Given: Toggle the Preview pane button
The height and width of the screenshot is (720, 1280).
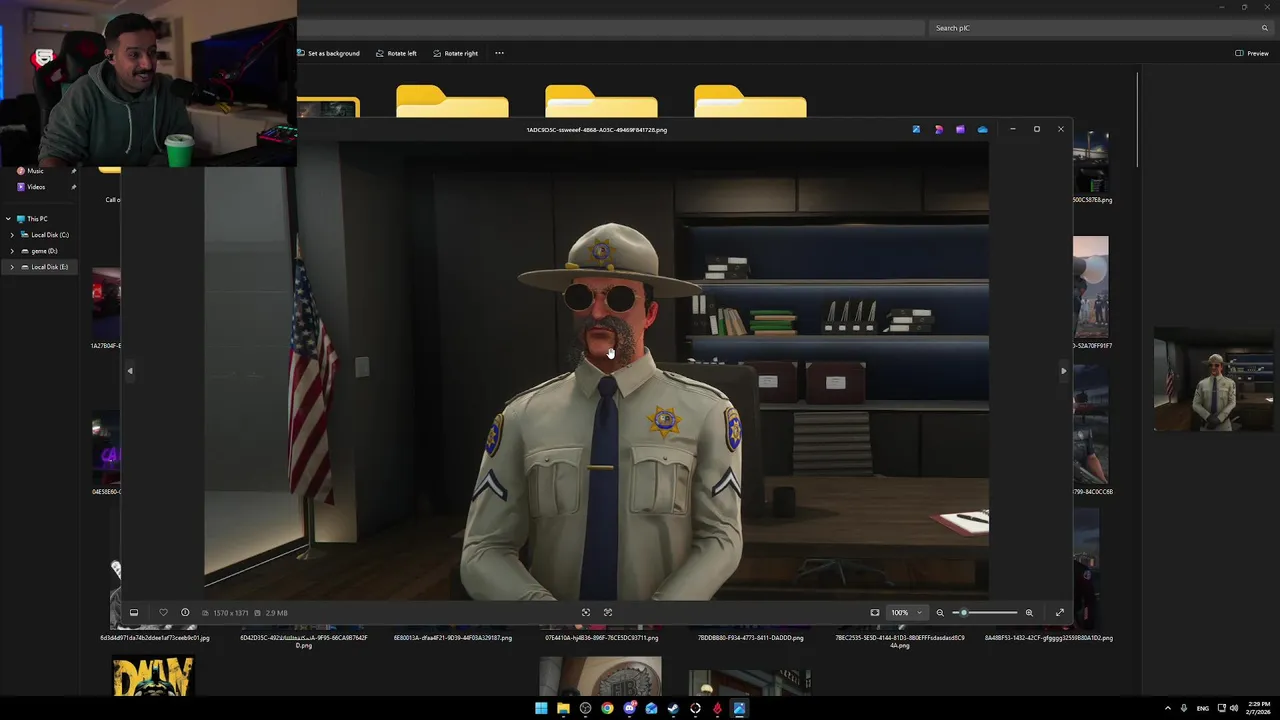Looking at the screenshot, I should point(1252,53).
